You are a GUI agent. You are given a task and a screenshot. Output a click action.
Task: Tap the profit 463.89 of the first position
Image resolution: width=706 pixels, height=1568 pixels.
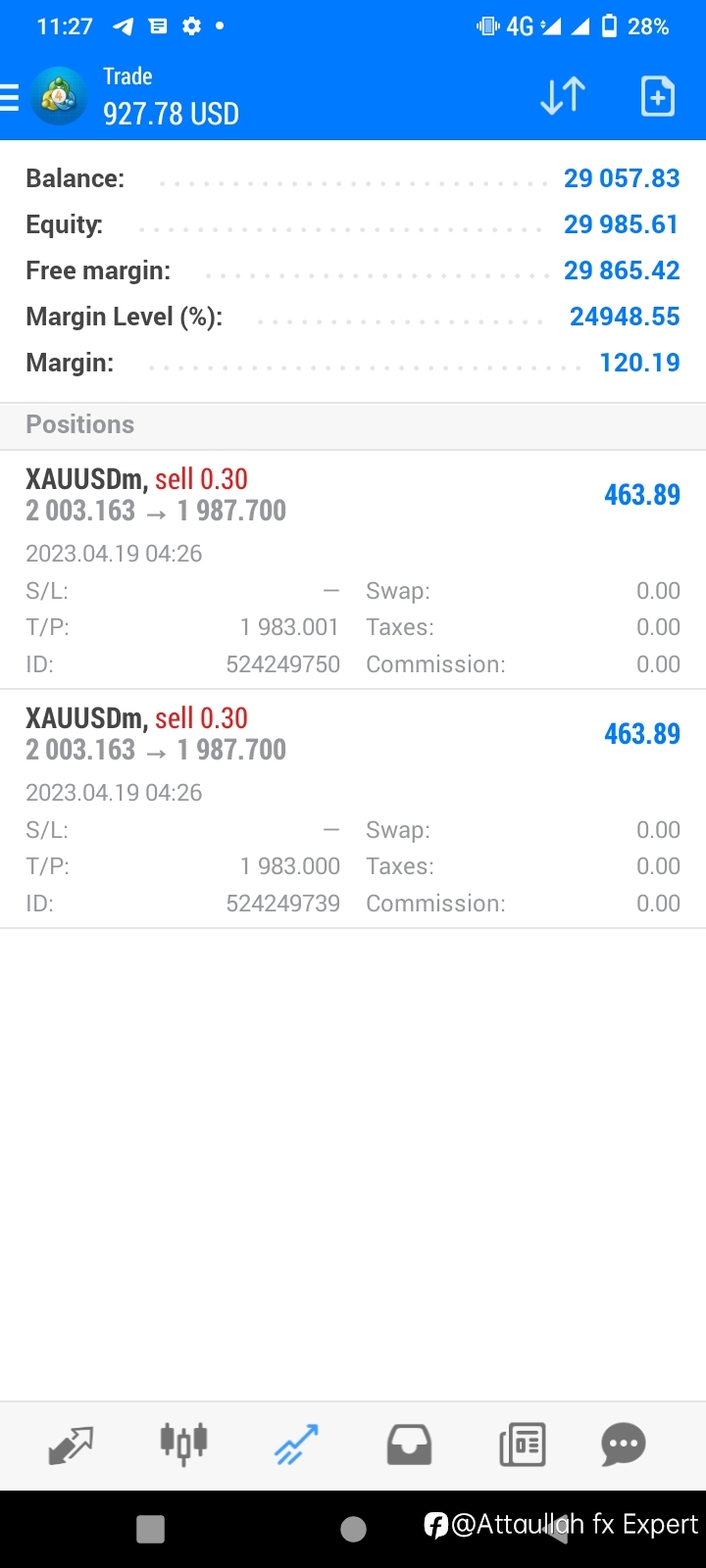pos(642,495)
